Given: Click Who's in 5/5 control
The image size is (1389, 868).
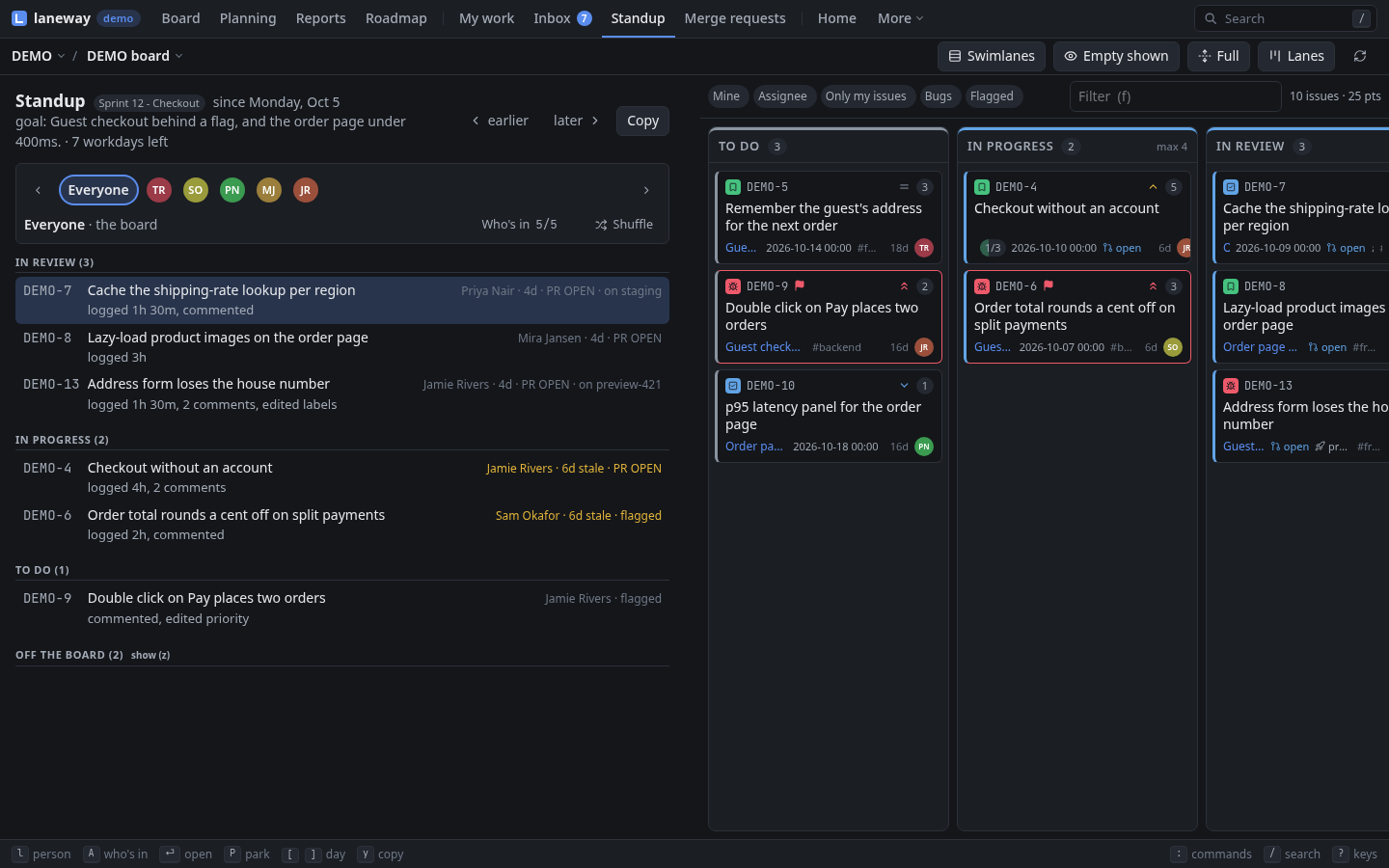Looking at the screenshot, I should (x=519, y=225).
